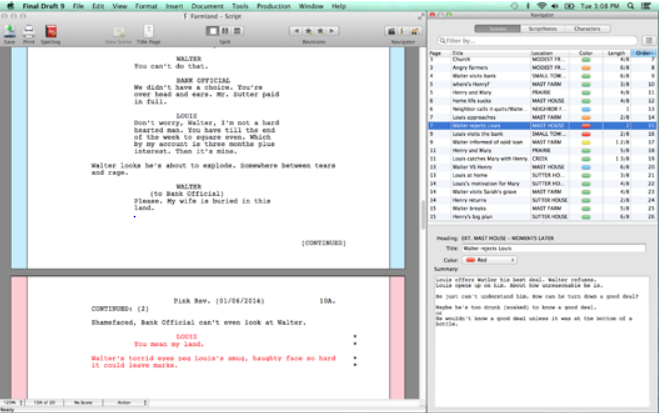Open the Window menu
659x413 pixels.
click(x=311, y=6)
